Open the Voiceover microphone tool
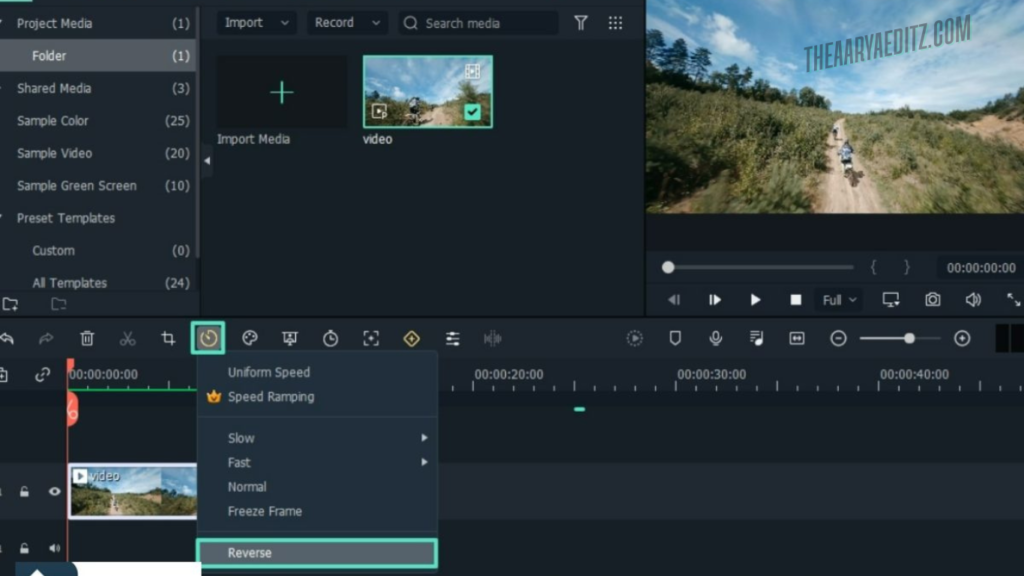This screenshot has height=576, width=1024. [x=716, y=338]
